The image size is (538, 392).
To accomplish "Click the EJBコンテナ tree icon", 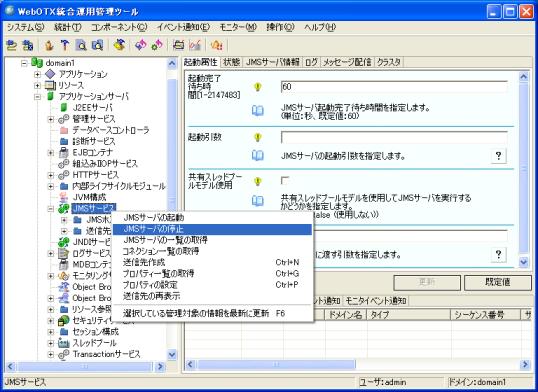I will (64, 152).
